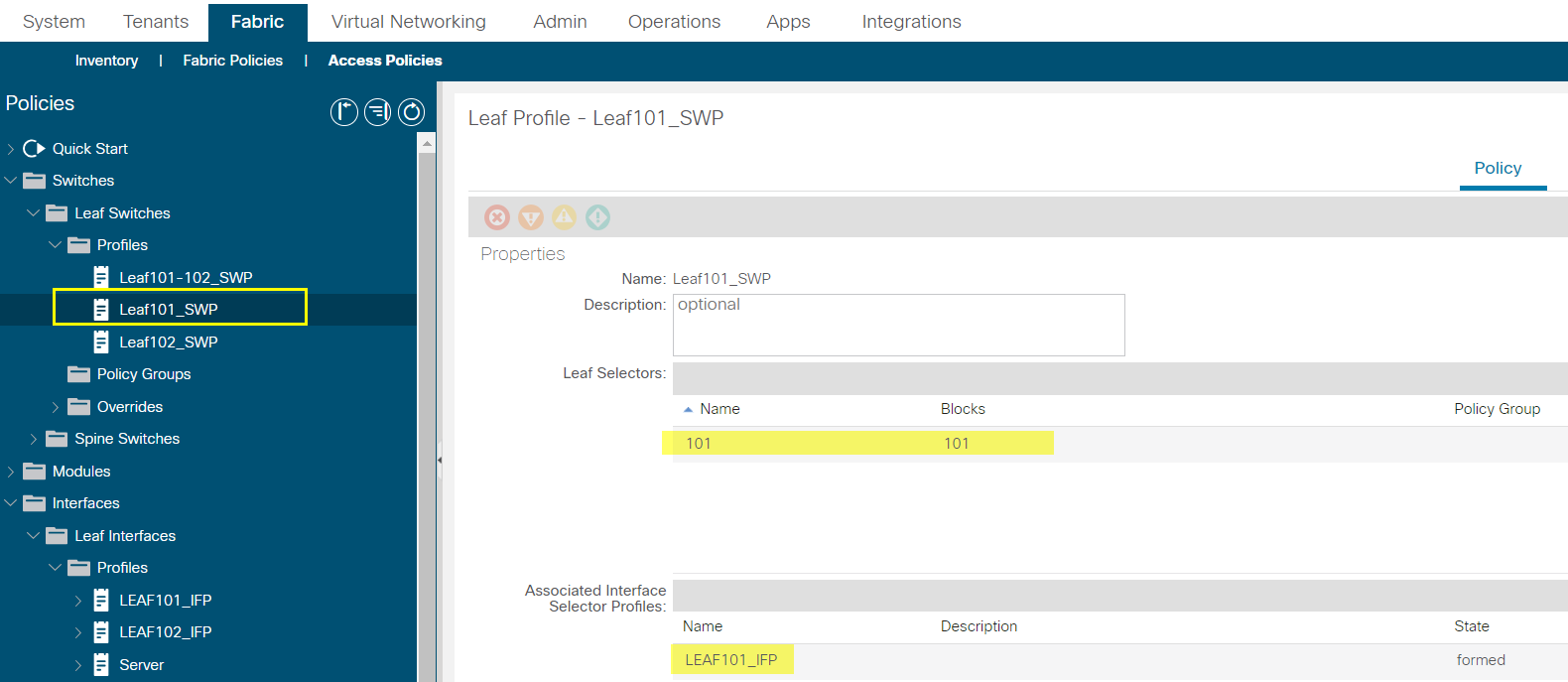
Task: Sort by the Blocks column header
Action: coord(963,409)
